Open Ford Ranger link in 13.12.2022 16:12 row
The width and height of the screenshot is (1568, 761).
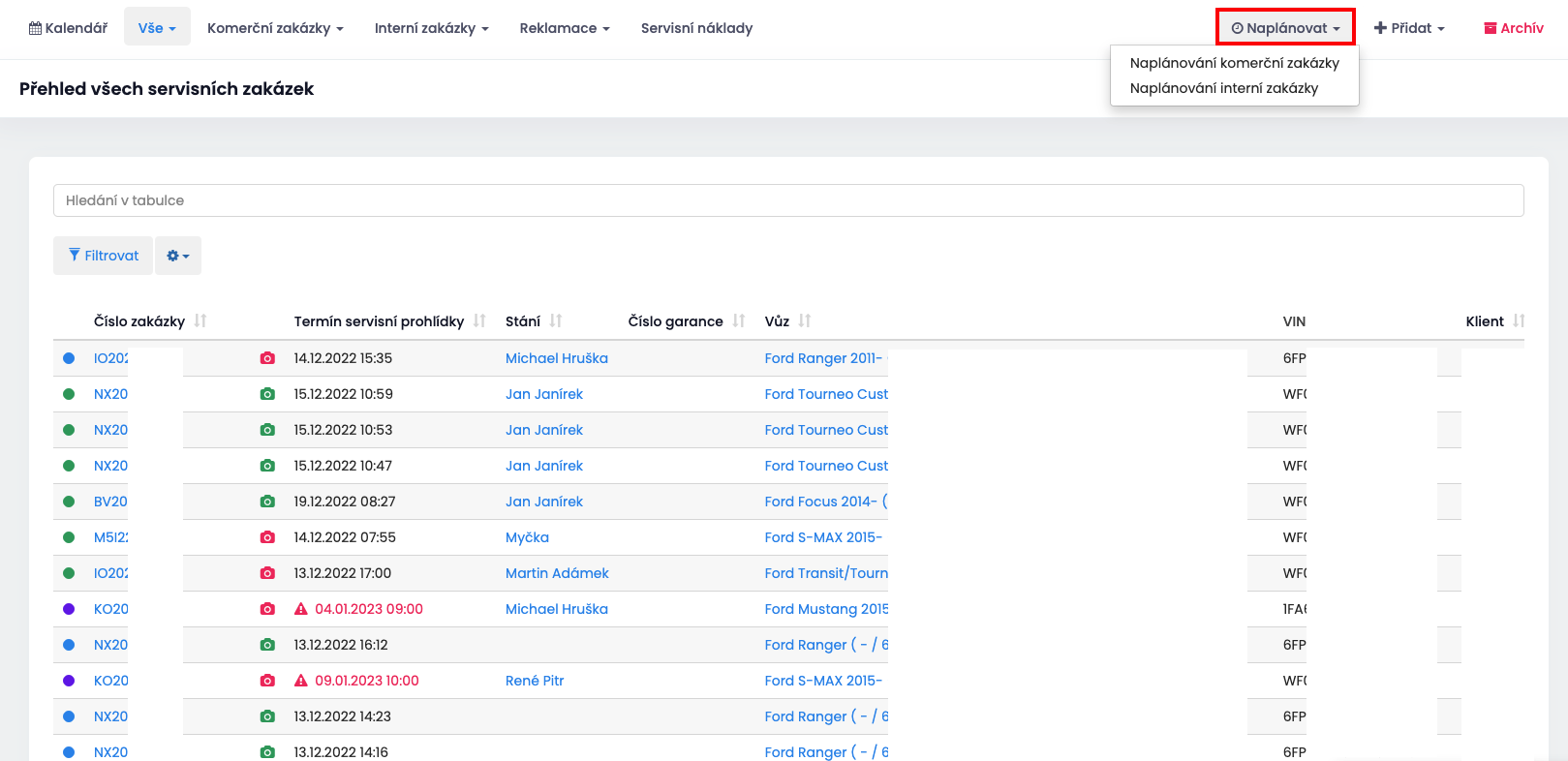click(x=826, y=645)
